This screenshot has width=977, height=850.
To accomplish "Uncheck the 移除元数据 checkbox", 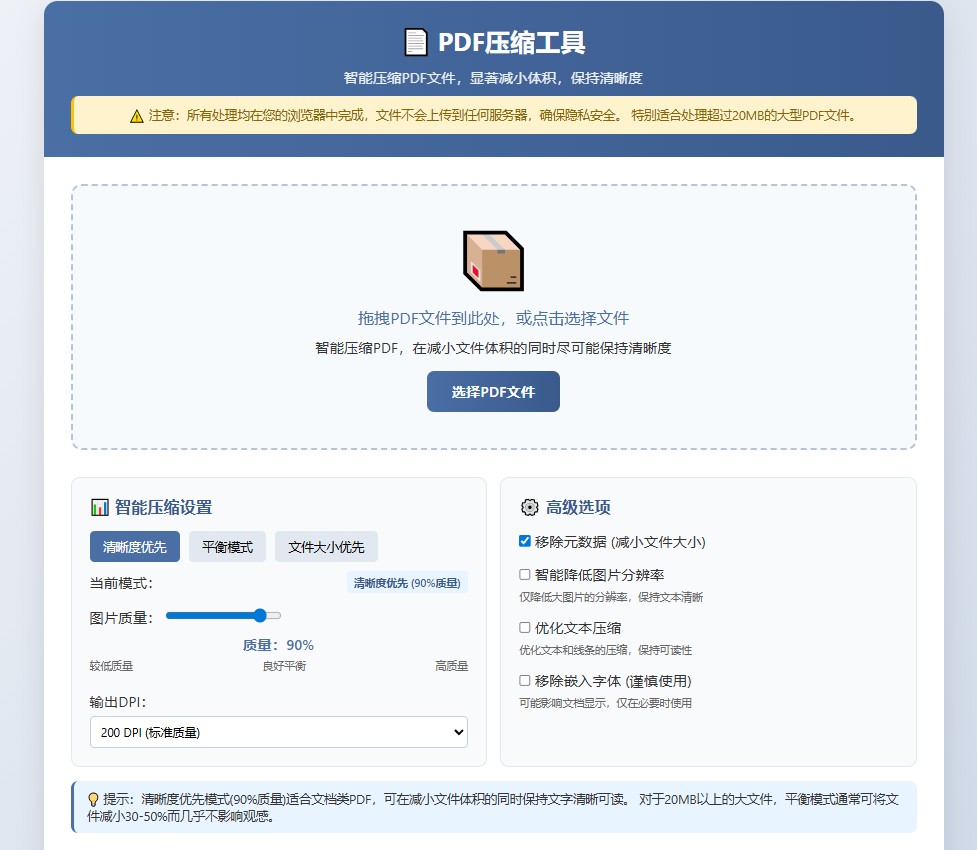I will coord(525,541).
